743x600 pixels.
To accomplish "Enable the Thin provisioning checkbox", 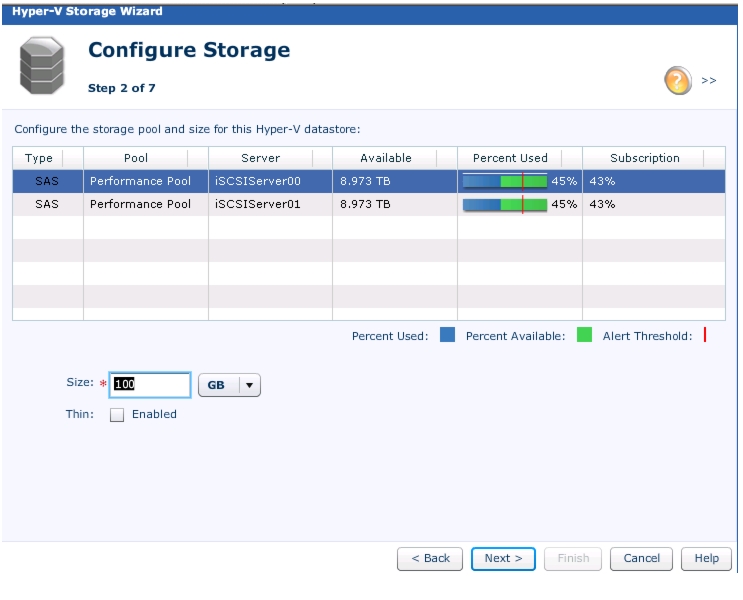I will (x=117, y=415).
